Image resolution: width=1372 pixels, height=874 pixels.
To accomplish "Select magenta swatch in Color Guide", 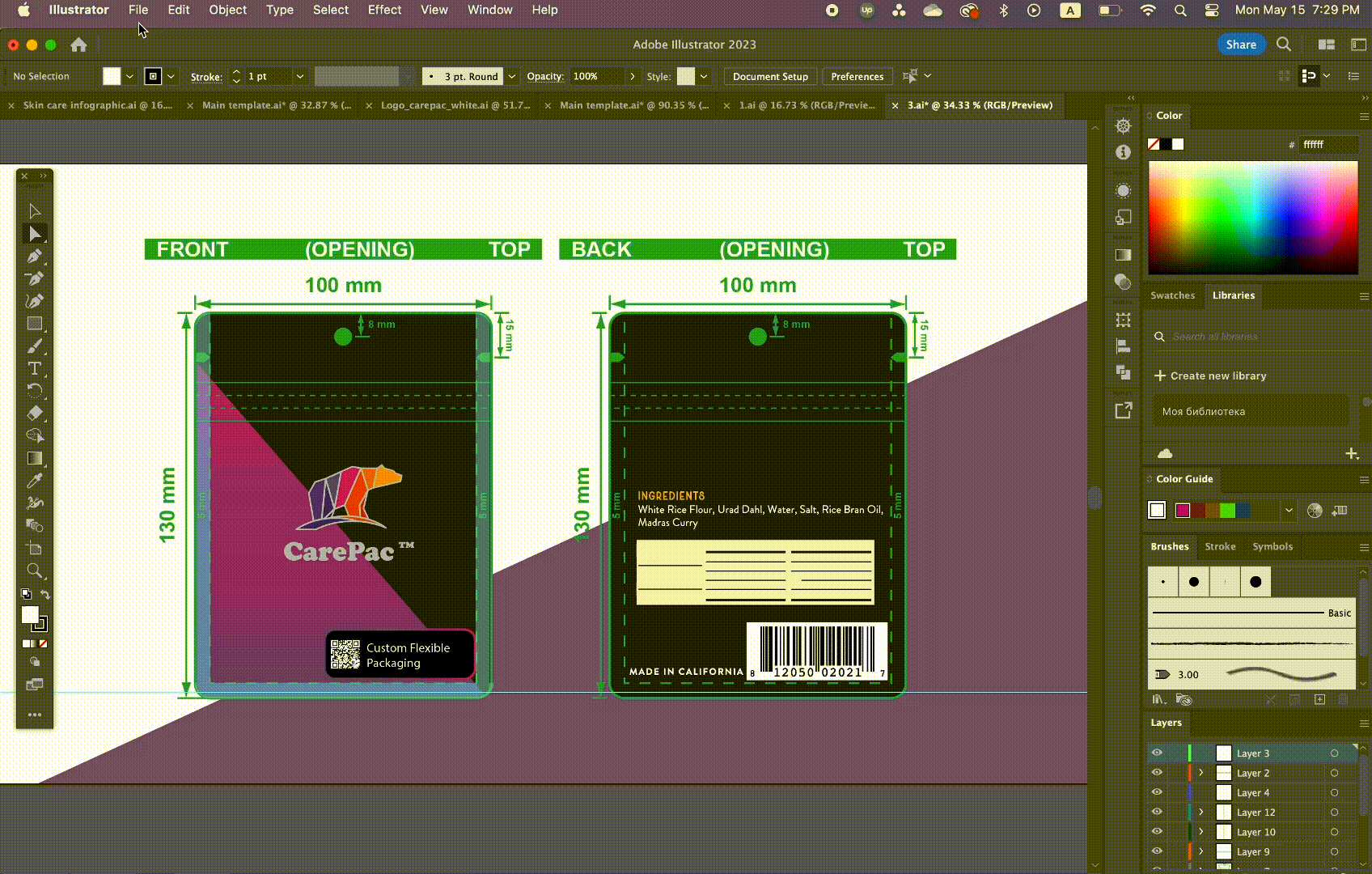I will coord(1183,511).
